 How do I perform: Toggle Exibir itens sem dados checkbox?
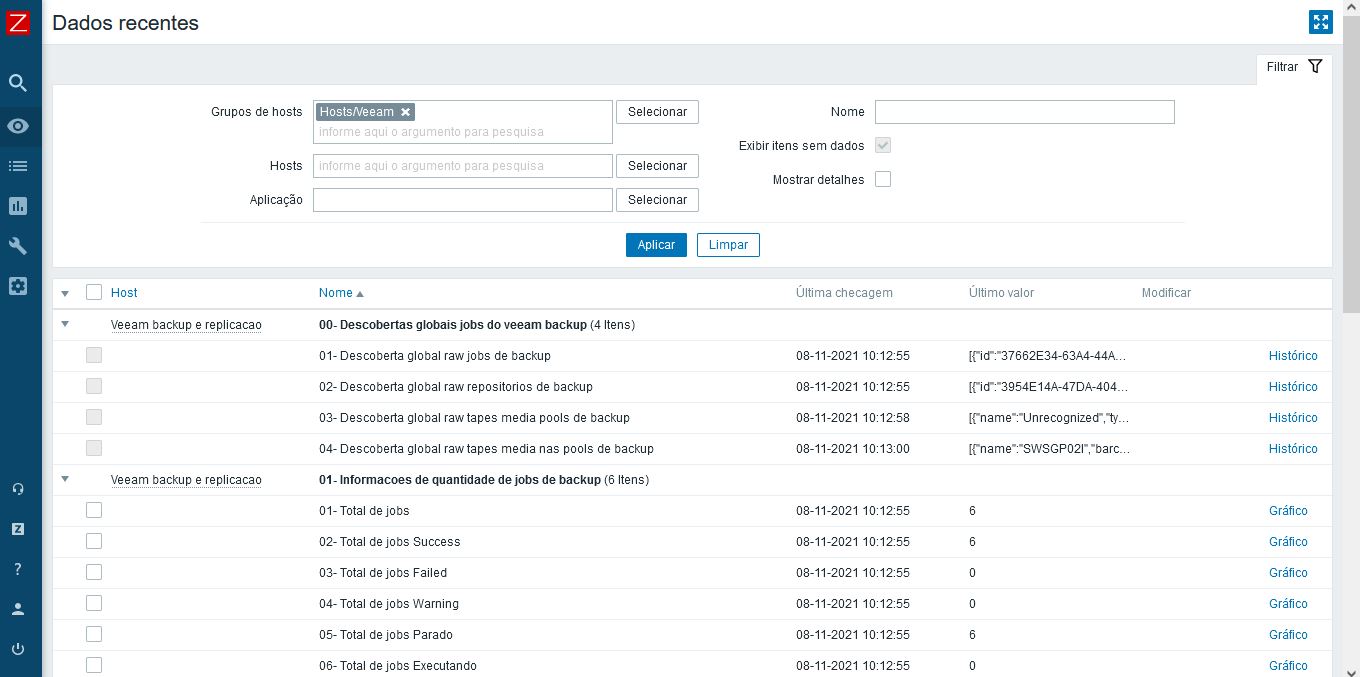coord(883,145)
